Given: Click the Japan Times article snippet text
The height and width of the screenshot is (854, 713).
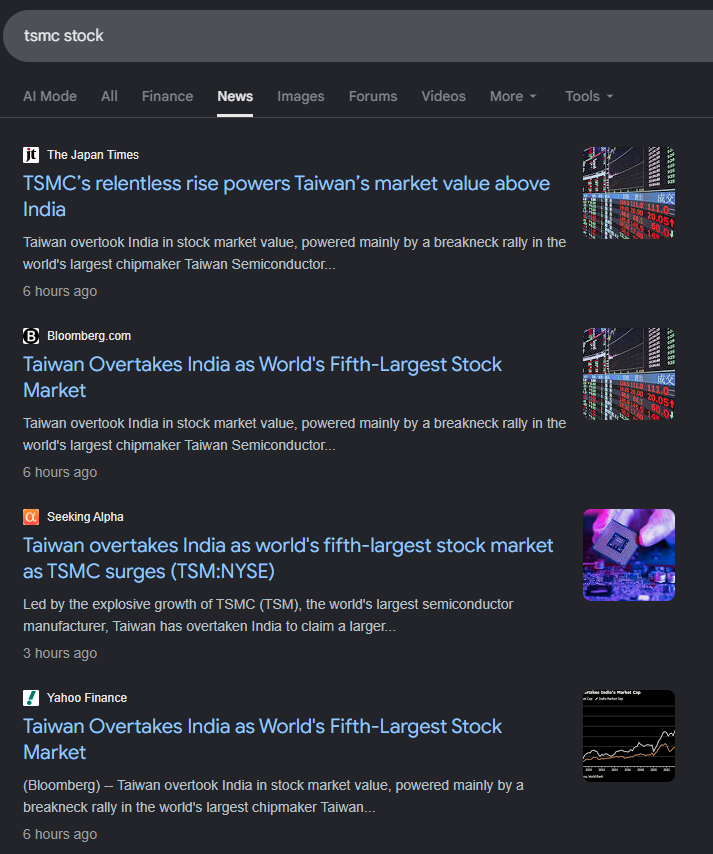Looking at the screenshot, I should click(294, 253).
